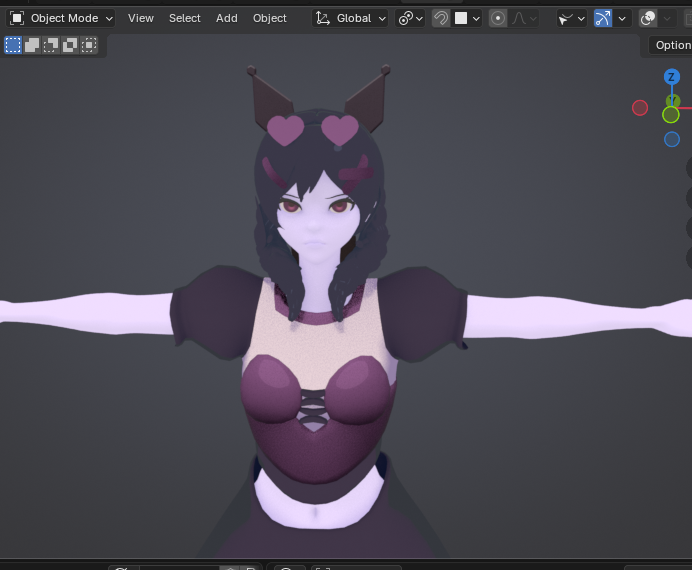Click the green hollow axis circle
Screen dimensions: 692x570
pos(671,115)
